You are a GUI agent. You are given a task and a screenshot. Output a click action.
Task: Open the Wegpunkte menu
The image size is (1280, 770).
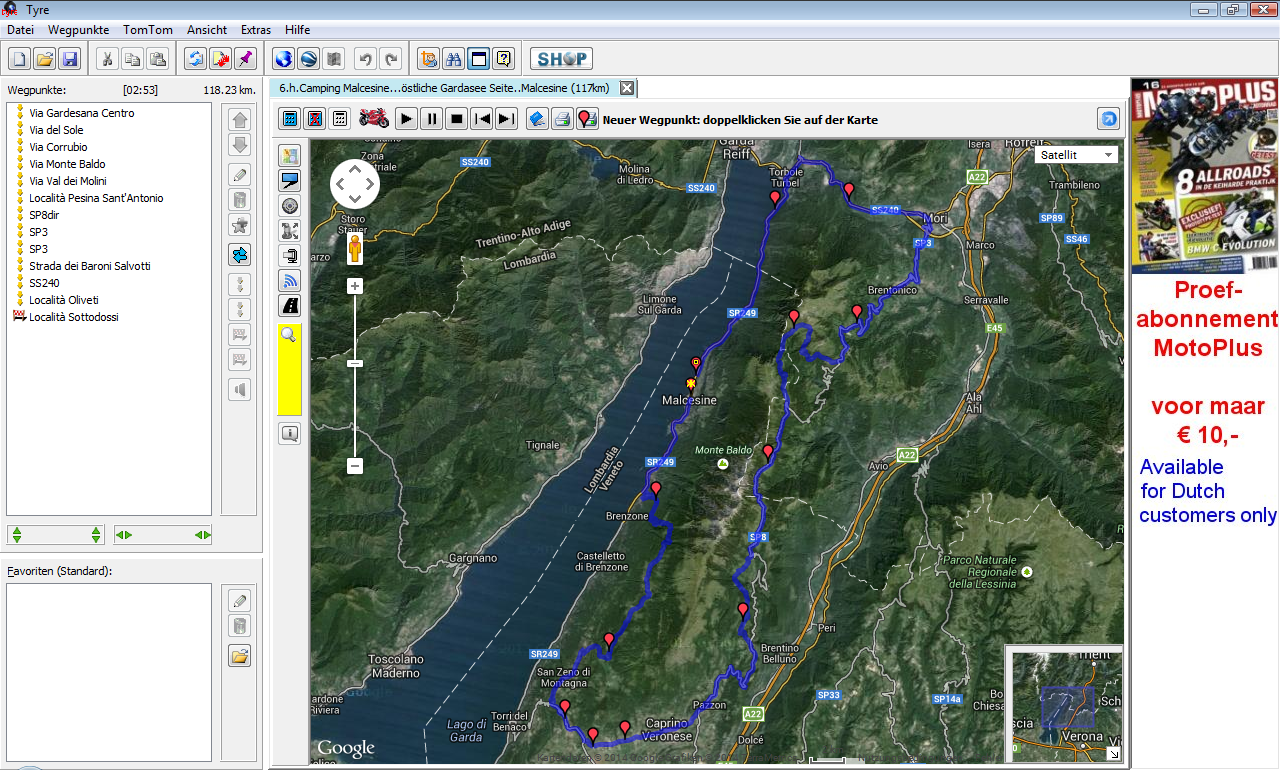(78, 30)
